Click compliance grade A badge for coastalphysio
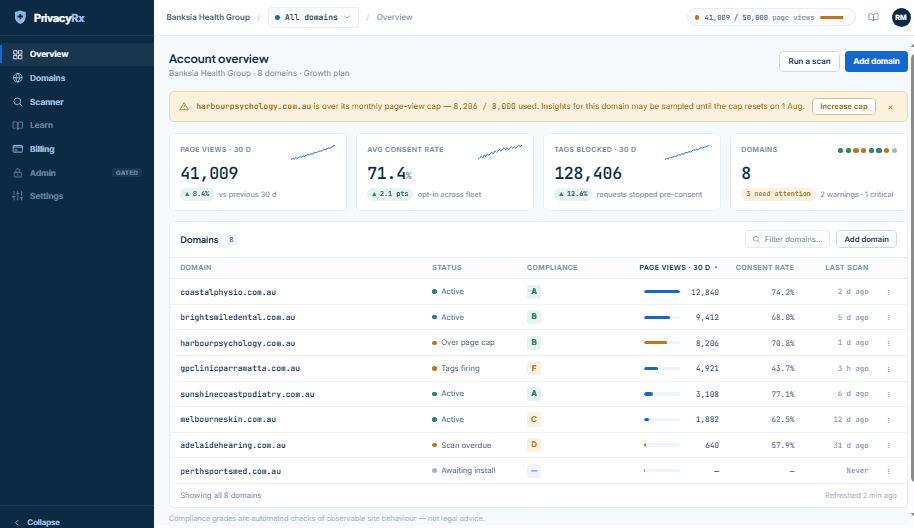 (x=533, y=291)
